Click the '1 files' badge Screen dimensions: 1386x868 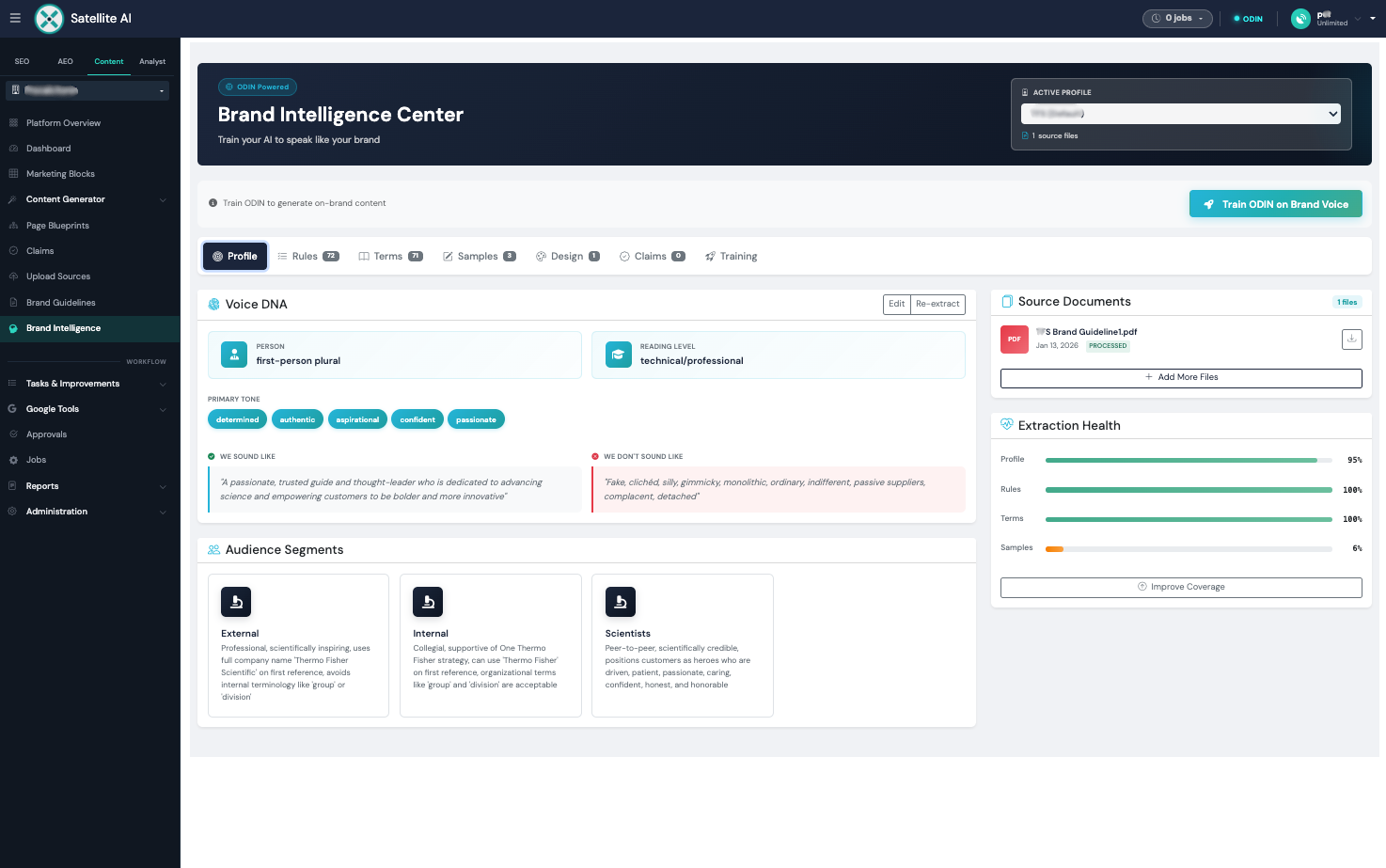tap(1347, 302)
